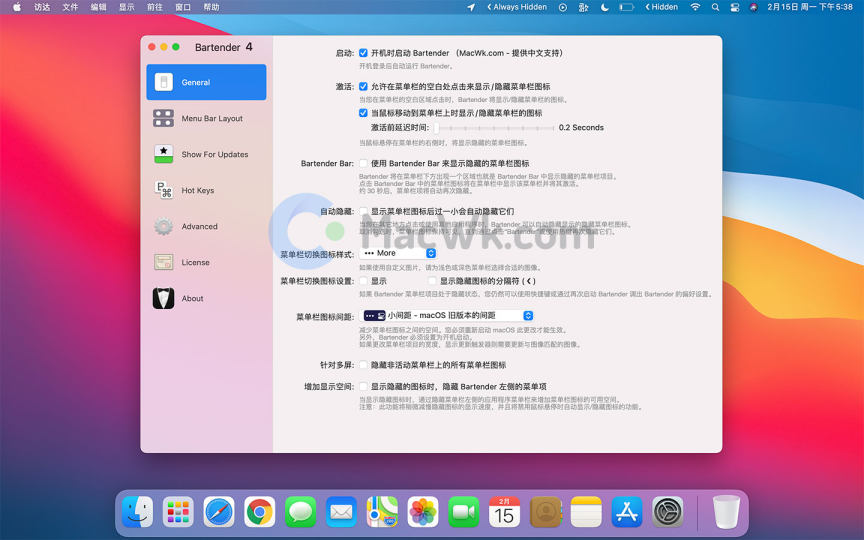
Task: Enable hide menus left of Bartender checkbox
Action: (x=363, y=386)
